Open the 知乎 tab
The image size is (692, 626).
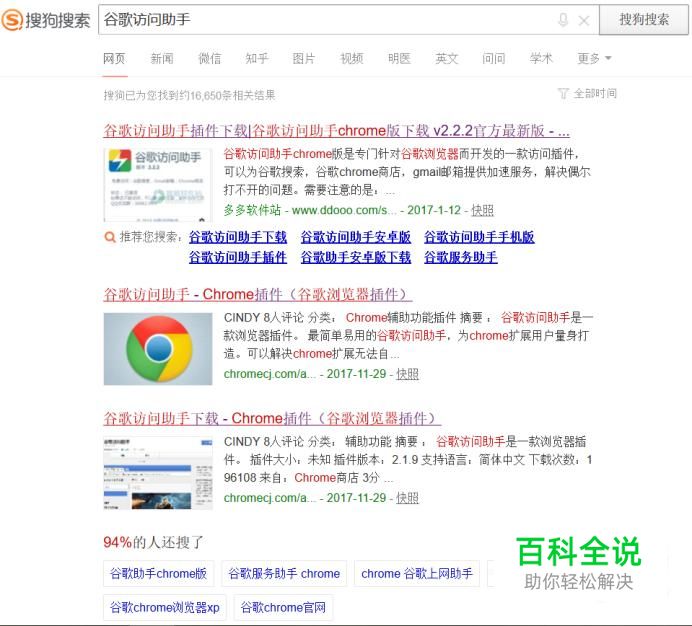[x=257, y=58]
